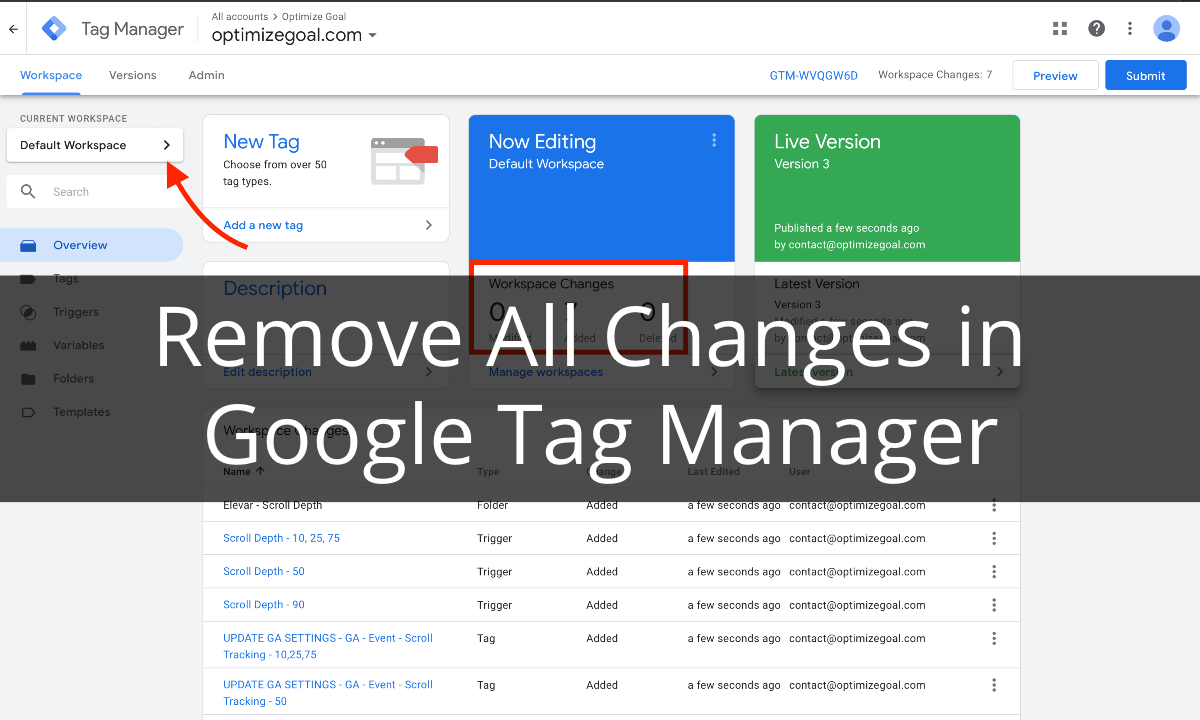Click the Submit button

[1145, 75]
